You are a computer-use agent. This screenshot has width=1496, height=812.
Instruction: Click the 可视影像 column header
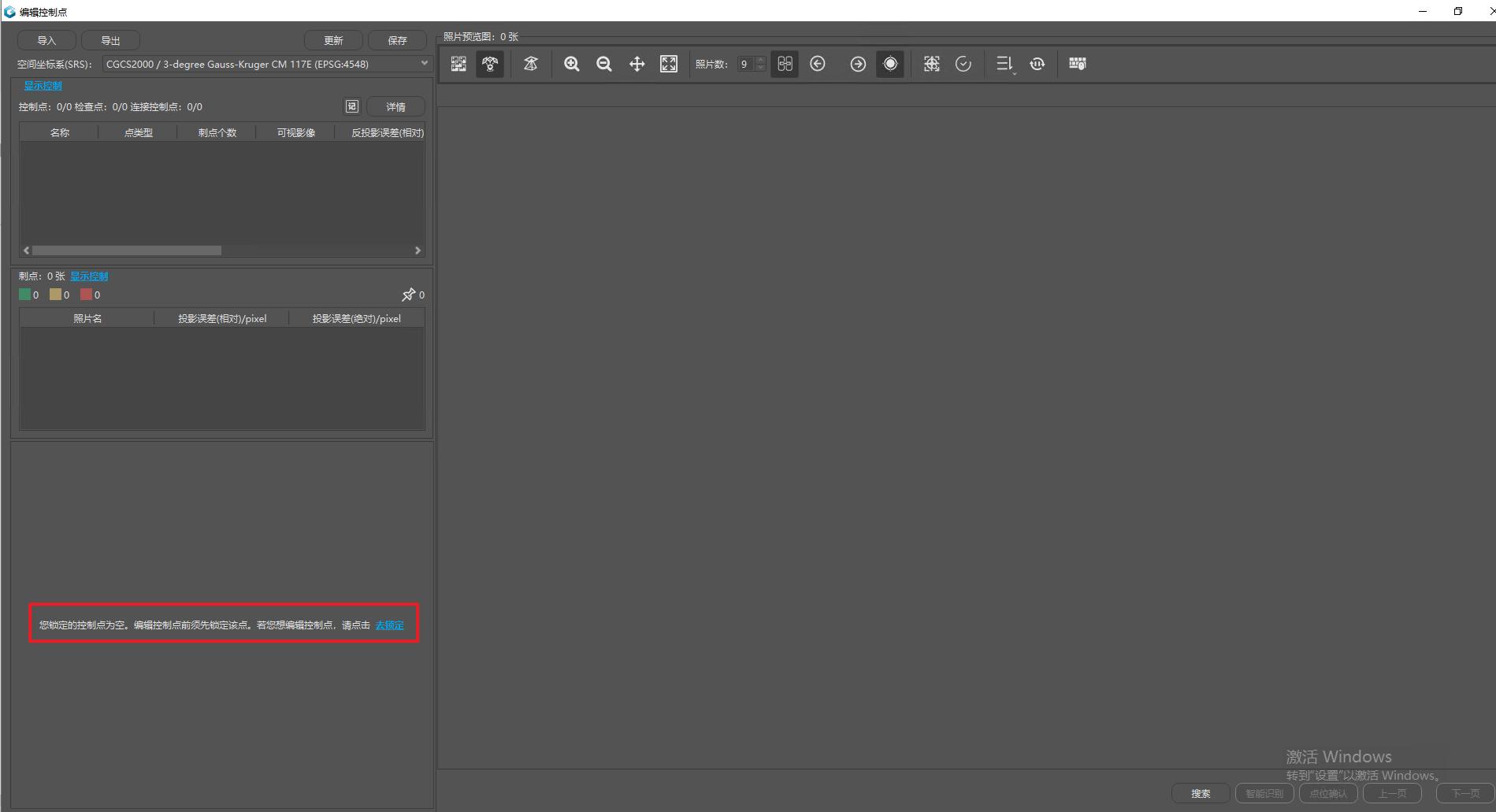pyautogui.click(x=295, y=132)
